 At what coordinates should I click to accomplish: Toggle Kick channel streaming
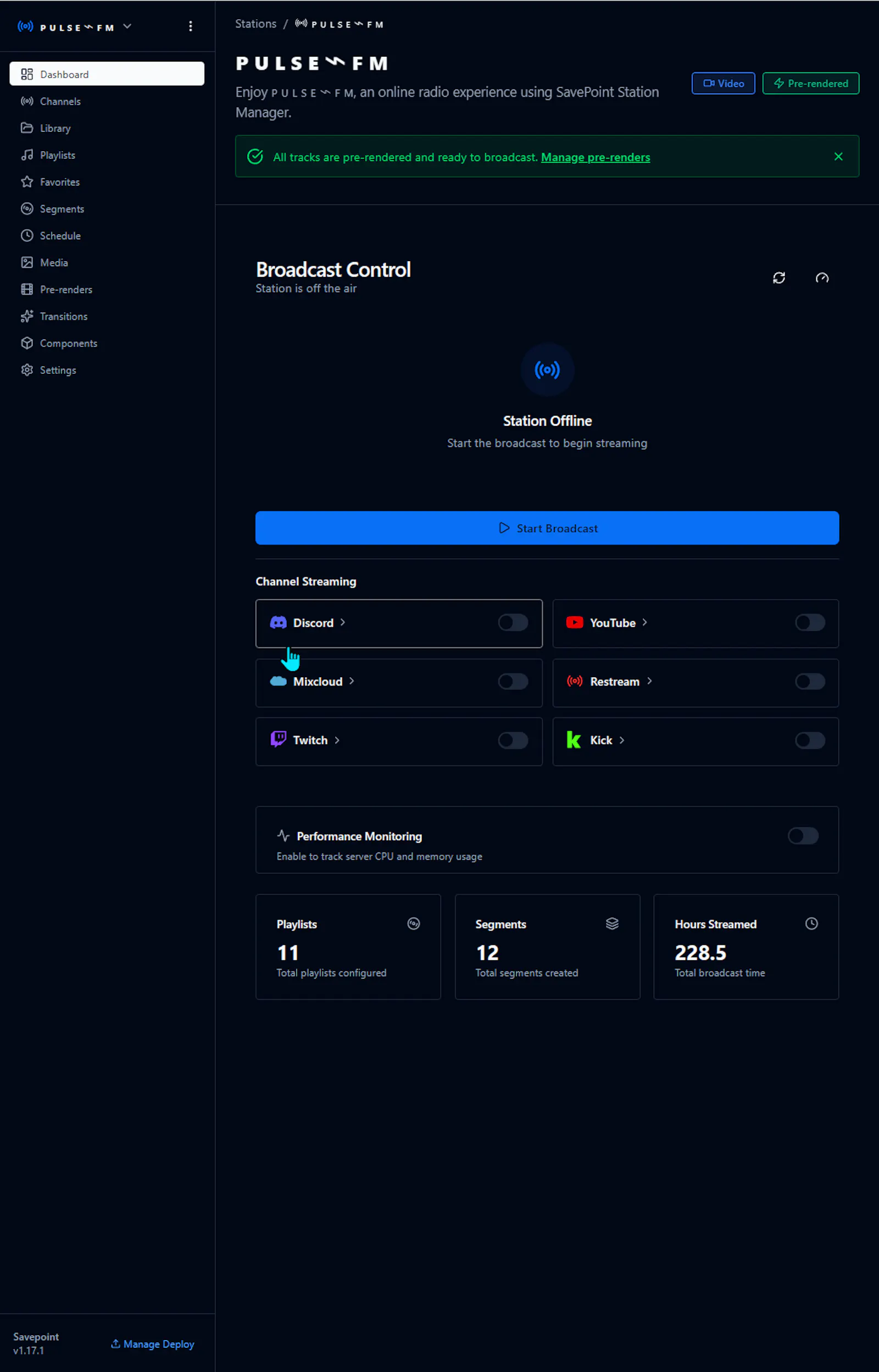coord(809,740)
